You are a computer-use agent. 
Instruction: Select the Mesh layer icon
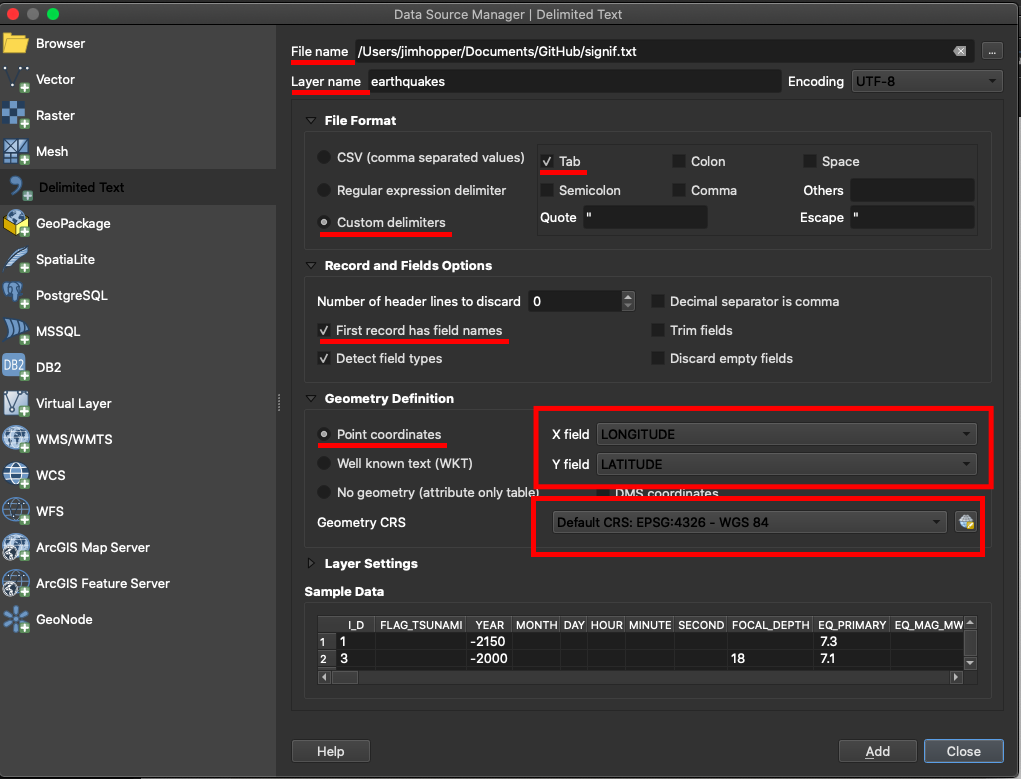tap(17, 151)
